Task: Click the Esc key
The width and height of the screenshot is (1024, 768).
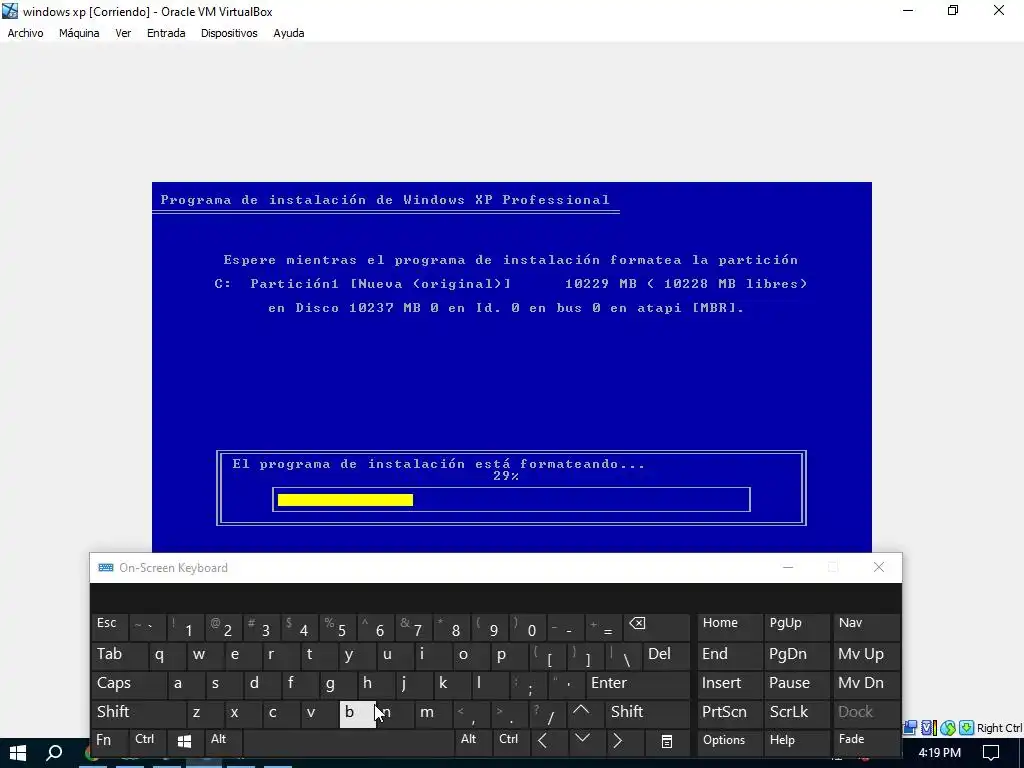Action: point(110,626)
